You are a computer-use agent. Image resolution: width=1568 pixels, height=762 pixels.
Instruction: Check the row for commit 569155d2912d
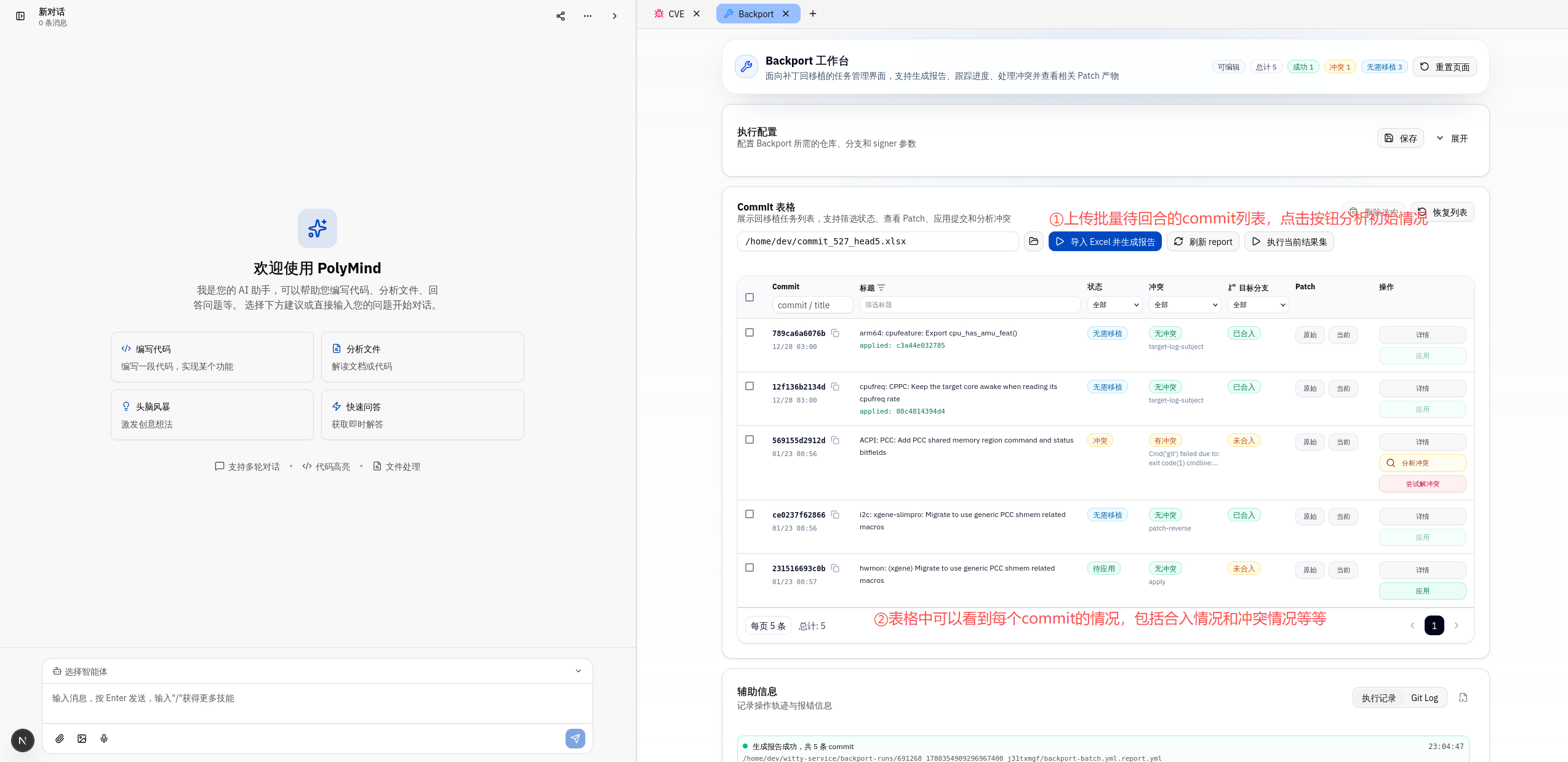pyautogui.click(x=750, y=439)
